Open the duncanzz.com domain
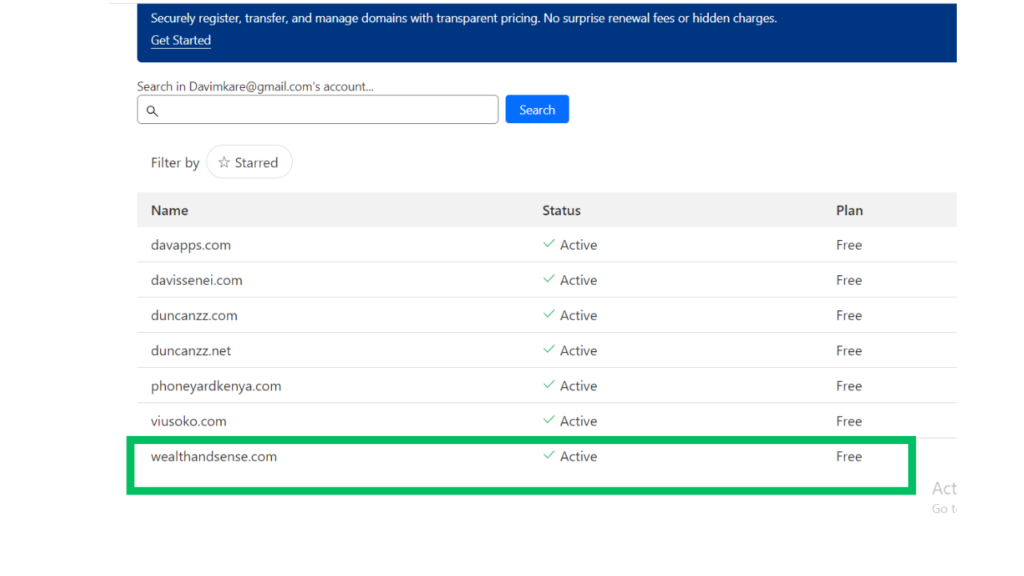Viewport: 1024px width, 576px height. tap(194, 315)
